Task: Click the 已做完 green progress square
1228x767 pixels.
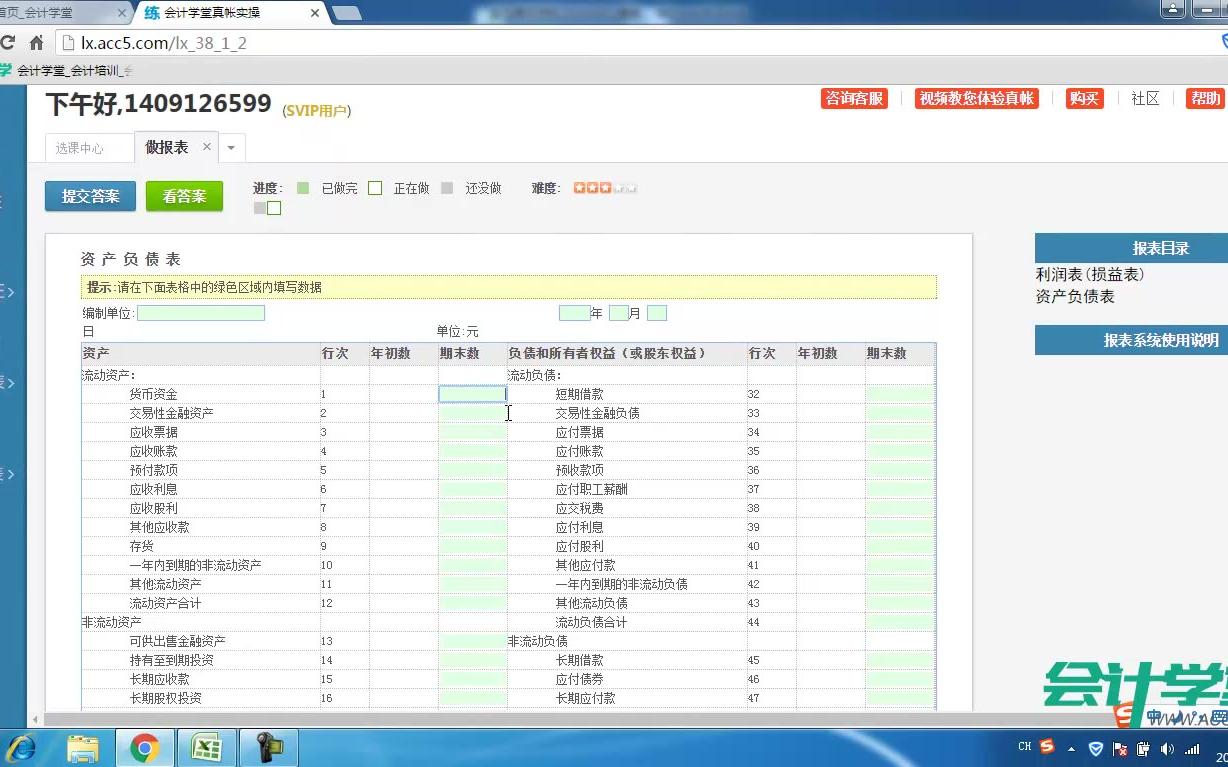Action: tap(302, 188)
